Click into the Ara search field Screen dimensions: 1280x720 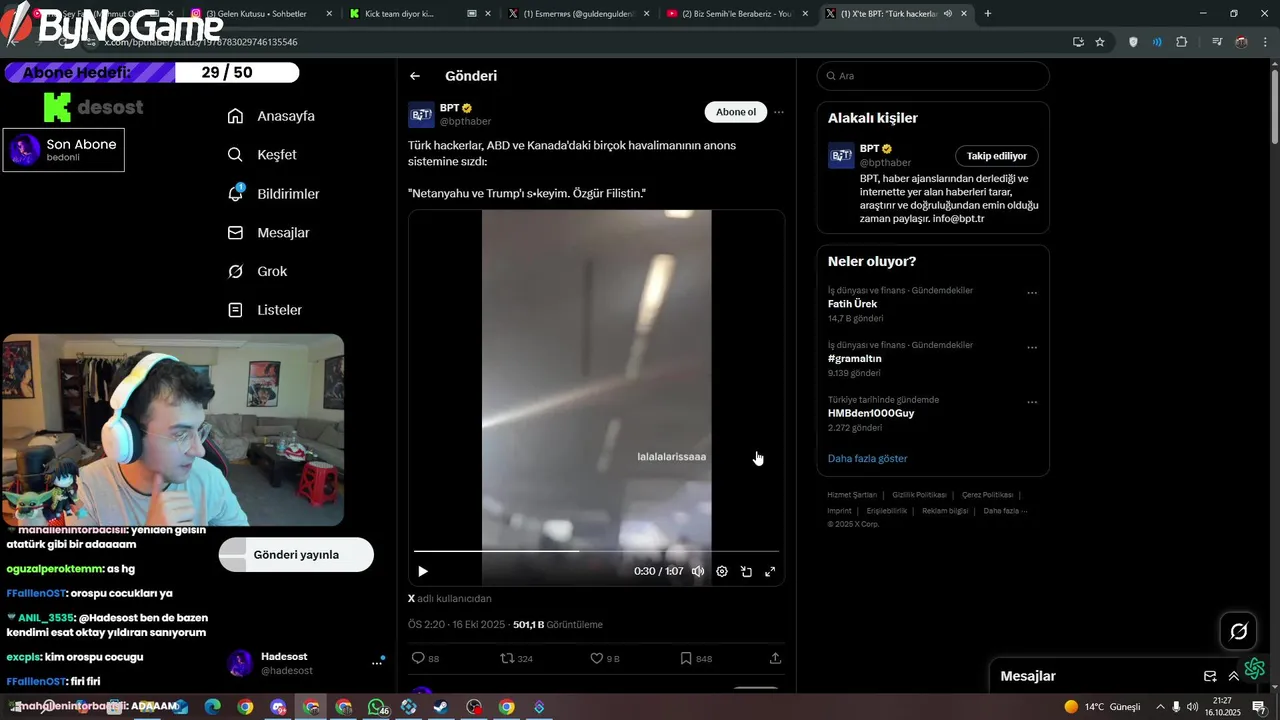(x=933, y=76)
